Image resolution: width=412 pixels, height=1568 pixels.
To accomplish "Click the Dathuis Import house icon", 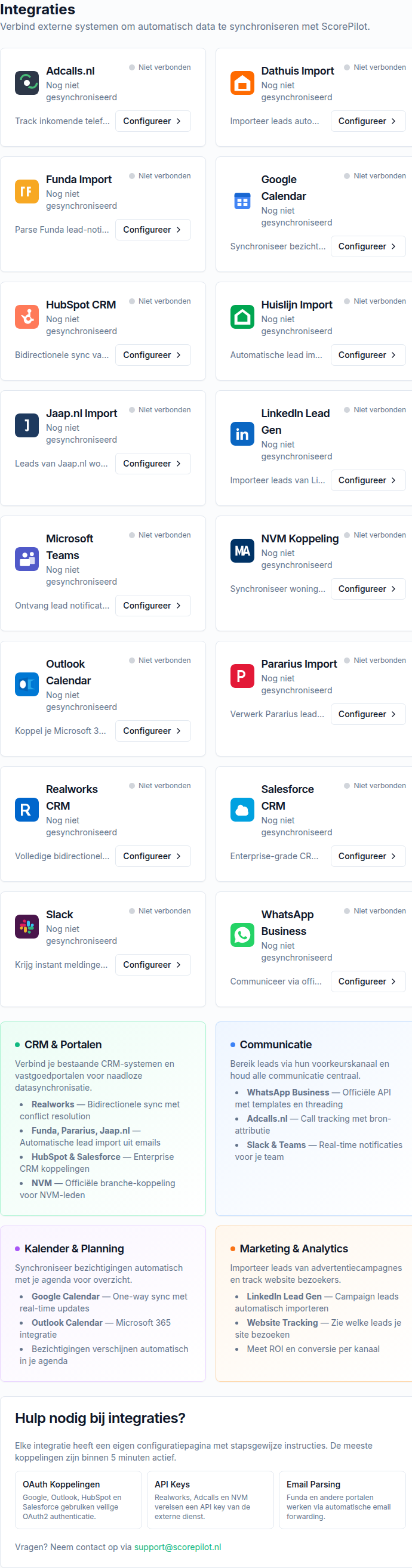I will (242, 83).
